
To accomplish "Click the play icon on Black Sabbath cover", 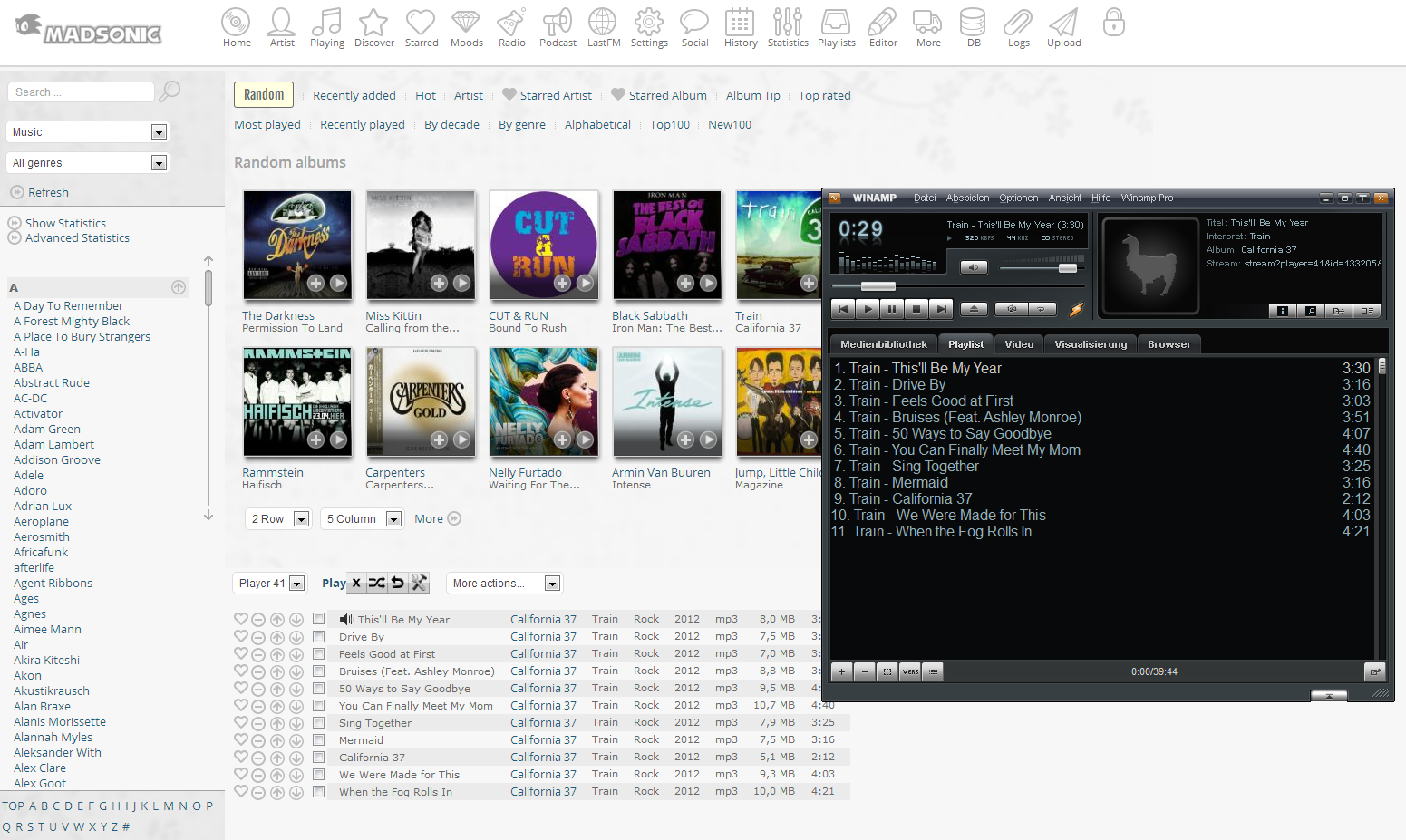I will click(708, 283).
